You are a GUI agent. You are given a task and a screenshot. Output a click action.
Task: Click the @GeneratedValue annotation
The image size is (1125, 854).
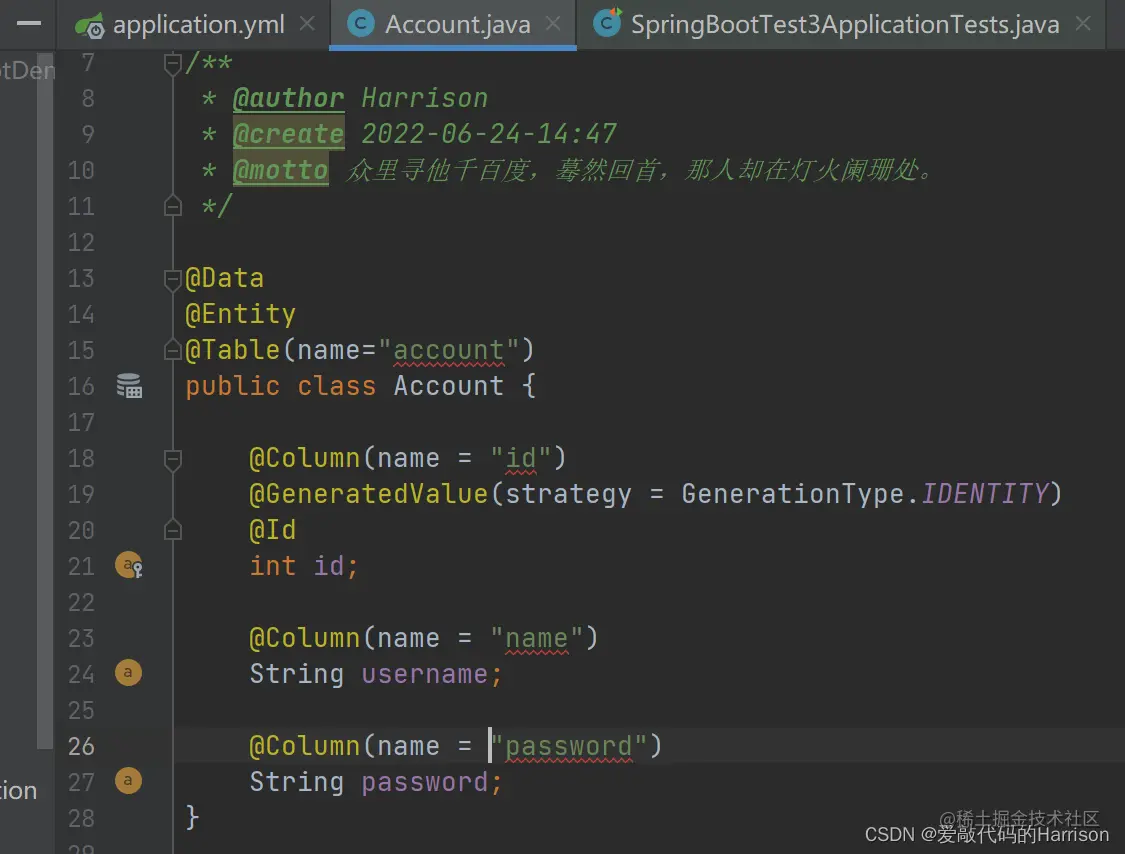[369, 494]
